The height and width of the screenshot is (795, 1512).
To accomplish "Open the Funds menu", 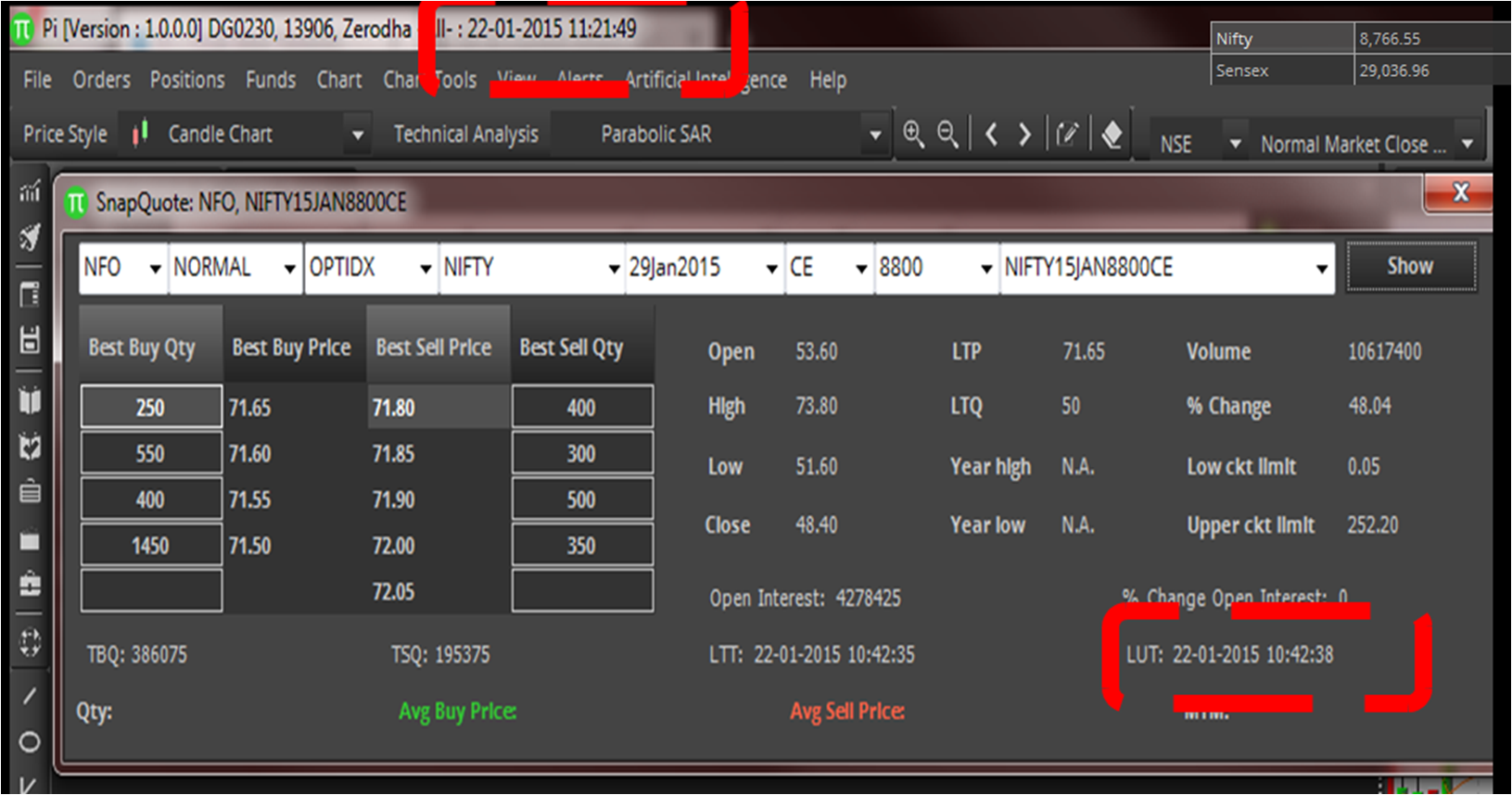I will click(271, 81).
